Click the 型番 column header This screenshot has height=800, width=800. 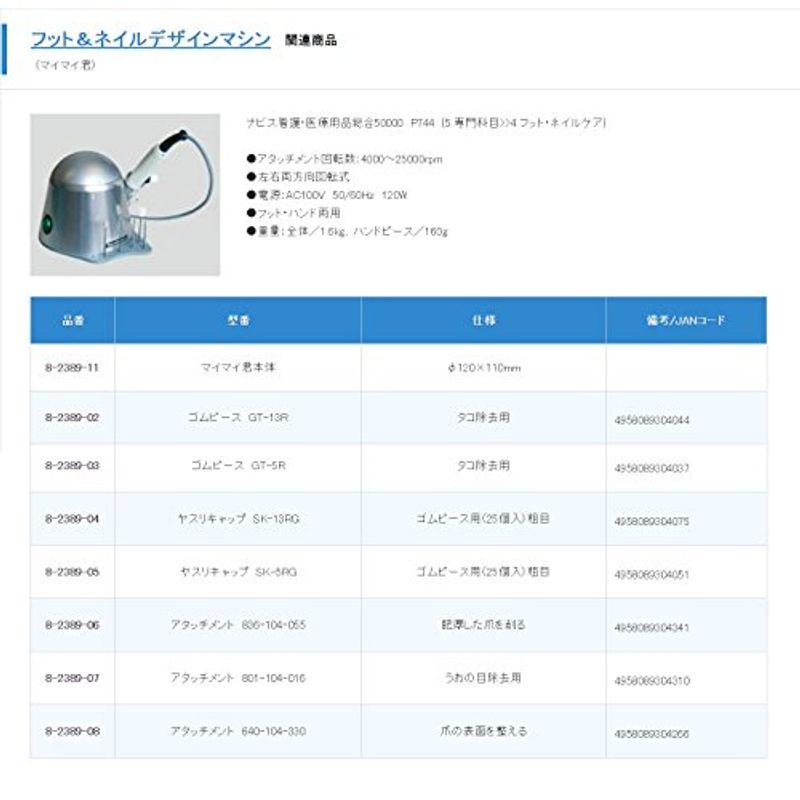click(238, 321)
